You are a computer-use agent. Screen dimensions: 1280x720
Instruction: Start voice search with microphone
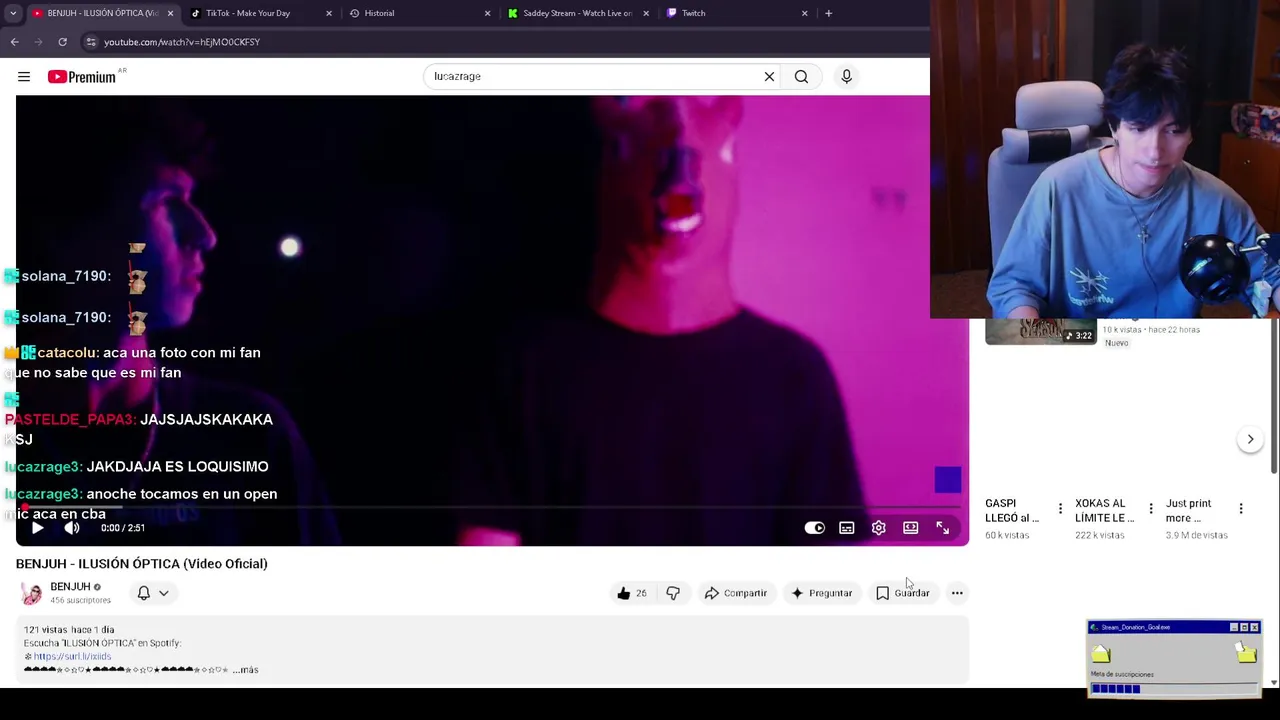point(846,76)
